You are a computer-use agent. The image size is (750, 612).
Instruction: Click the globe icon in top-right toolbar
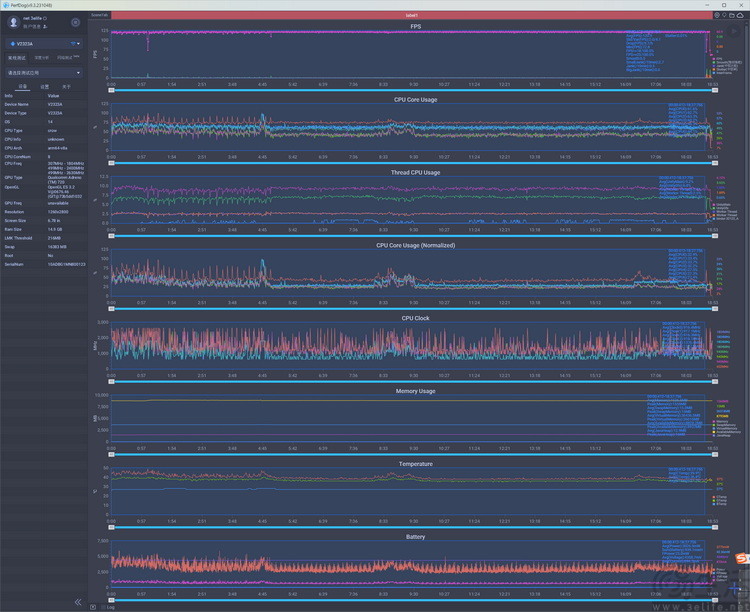(x=717, y=15)
